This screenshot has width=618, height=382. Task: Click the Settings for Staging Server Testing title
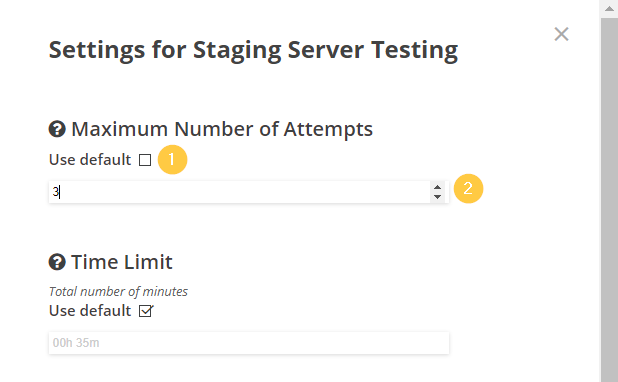click(253, 50)
